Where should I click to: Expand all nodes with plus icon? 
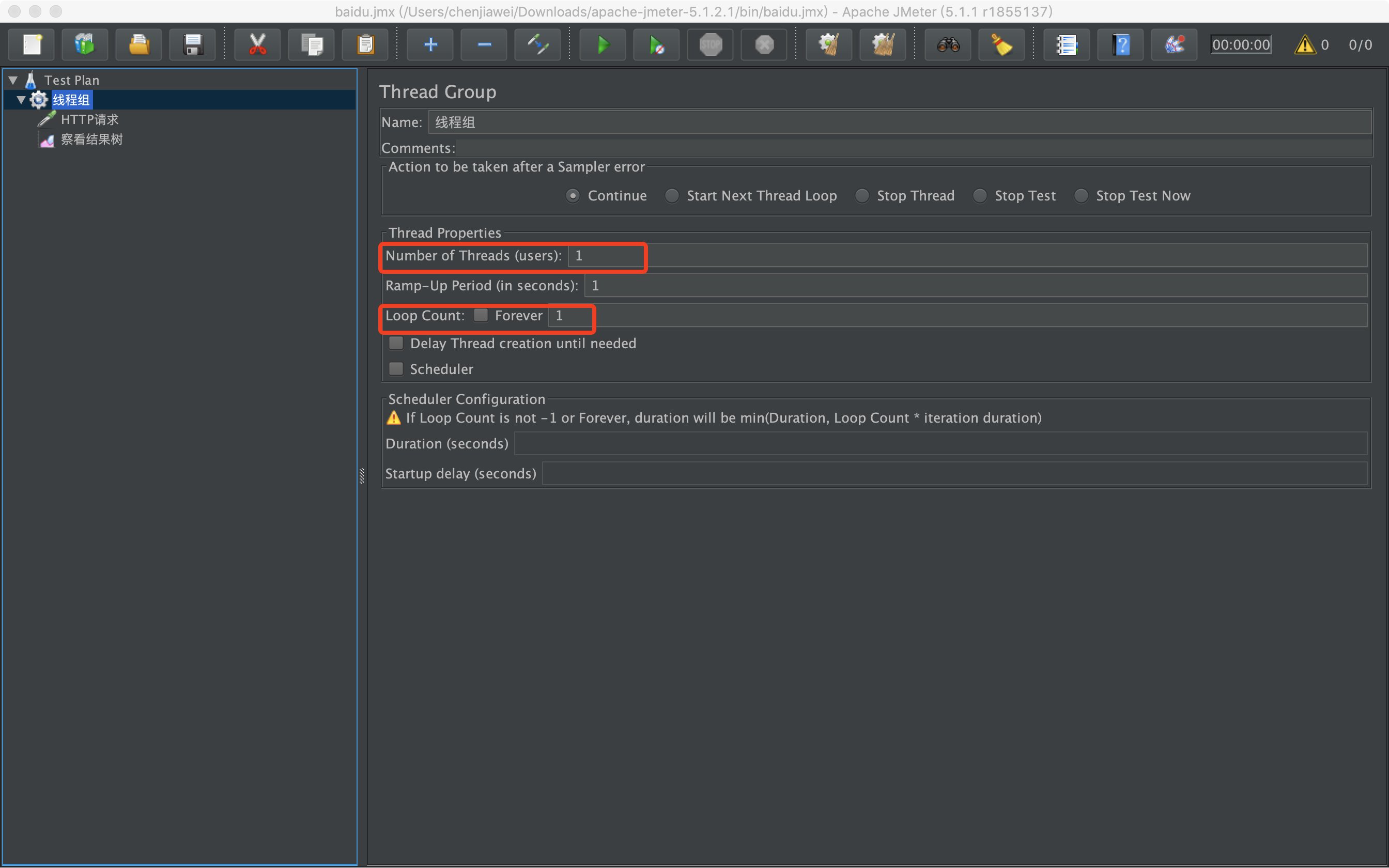(430, 45)
